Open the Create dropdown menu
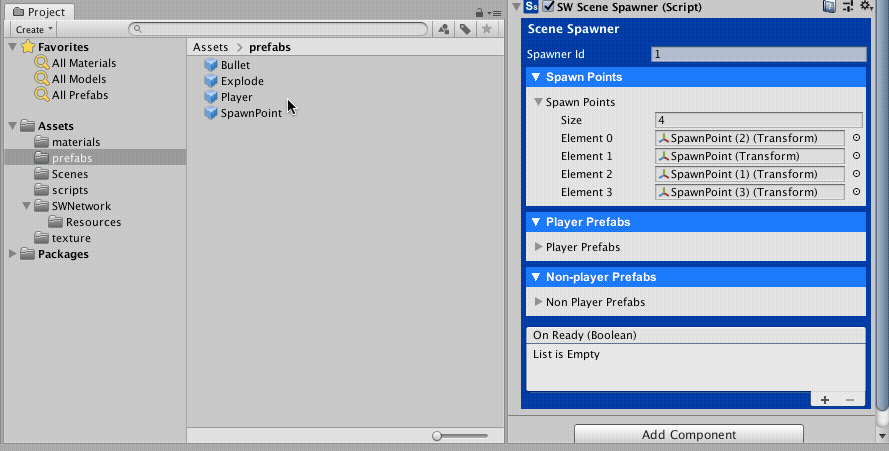The width and height of the screenshot is (889, 451). pyautogui.click(x=34, y=30)
